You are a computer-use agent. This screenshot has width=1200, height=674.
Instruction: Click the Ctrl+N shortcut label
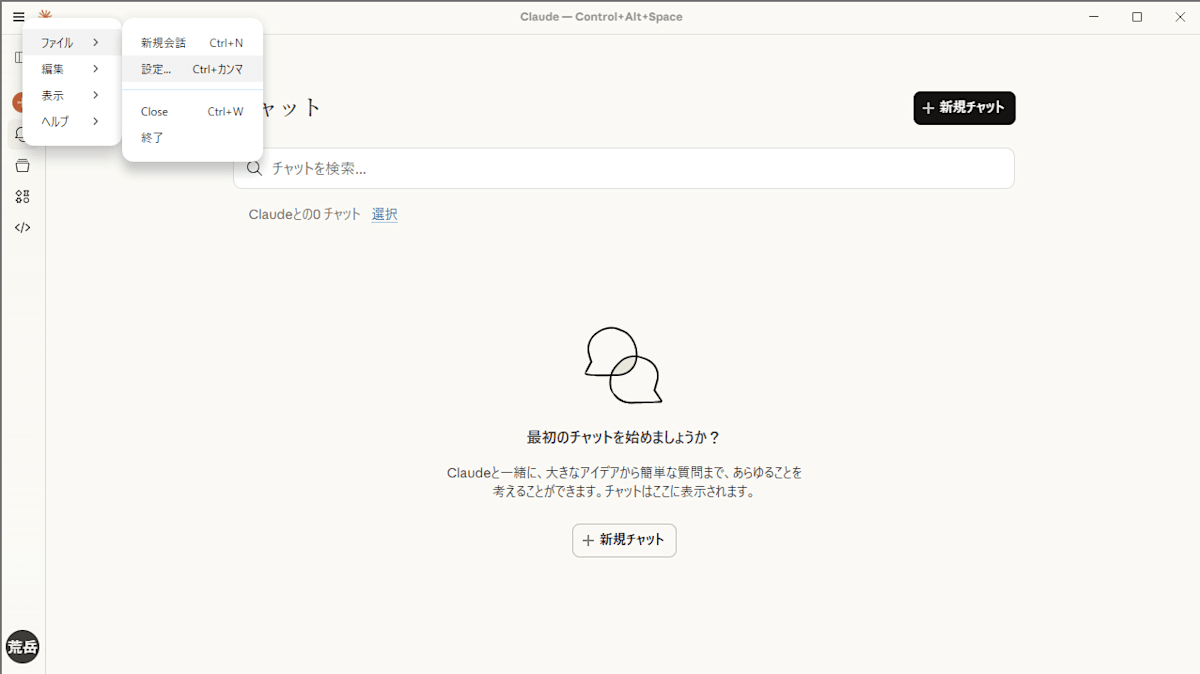pyautogui.click(x=226, y=43)
